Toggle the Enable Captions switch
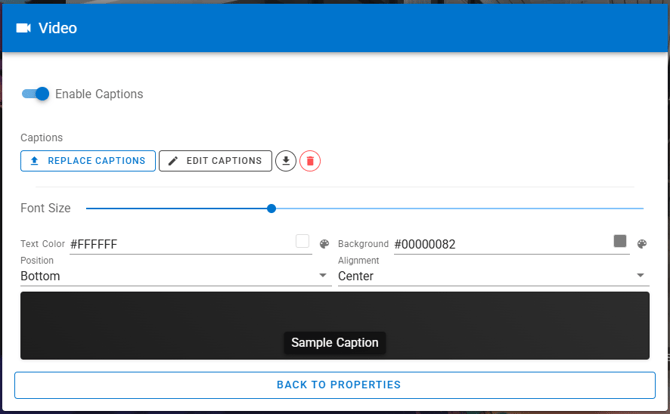The image size is (670, 414). [x=36, y=94]
